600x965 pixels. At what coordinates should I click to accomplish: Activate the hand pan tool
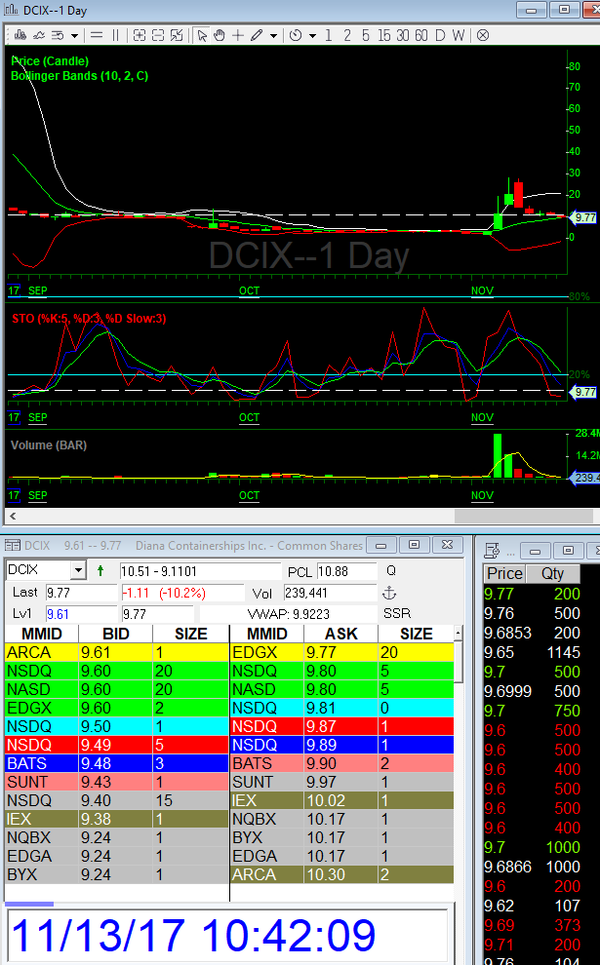220,36
